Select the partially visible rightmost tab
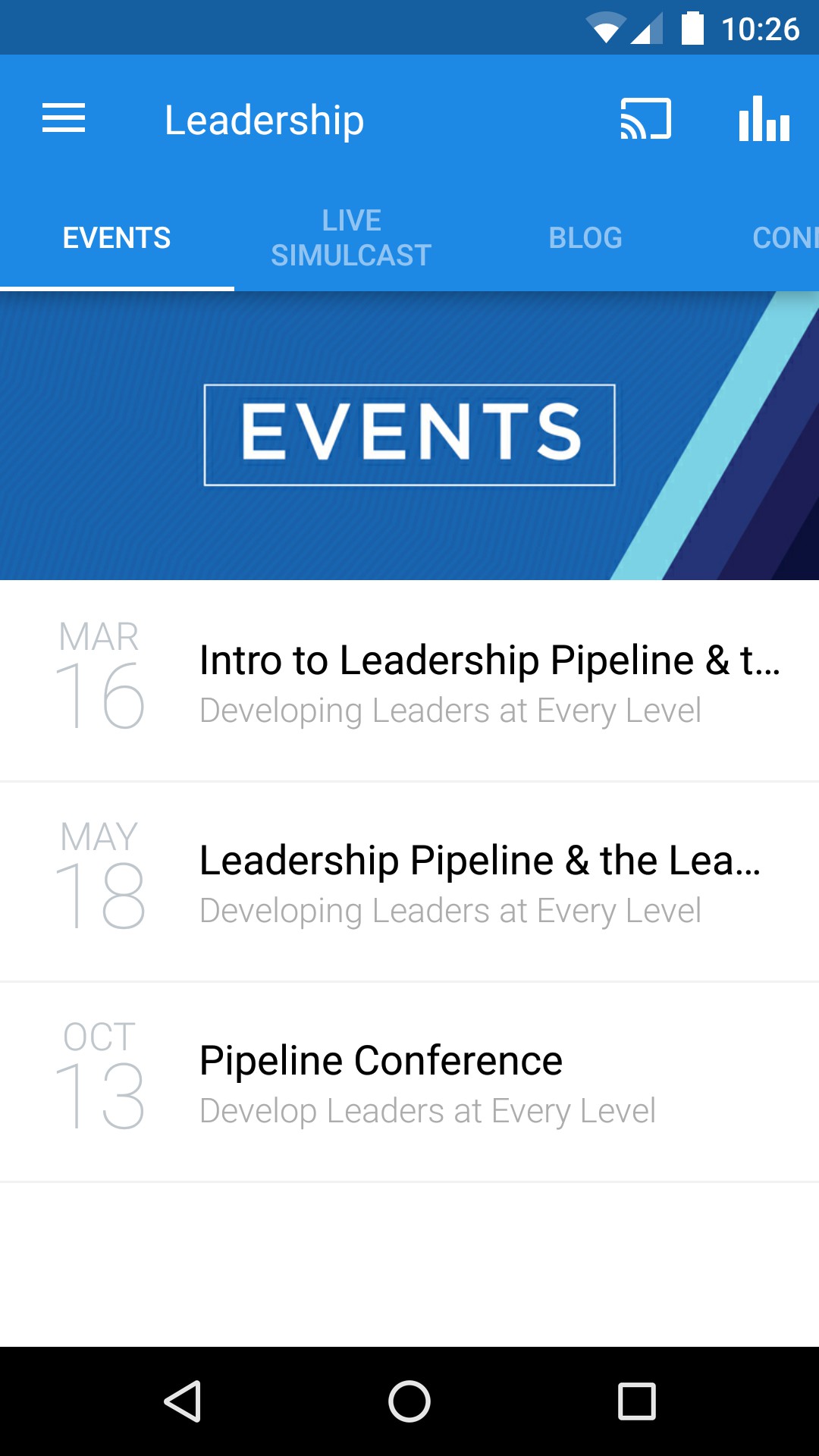819x1456 pixels. (785, 238)
